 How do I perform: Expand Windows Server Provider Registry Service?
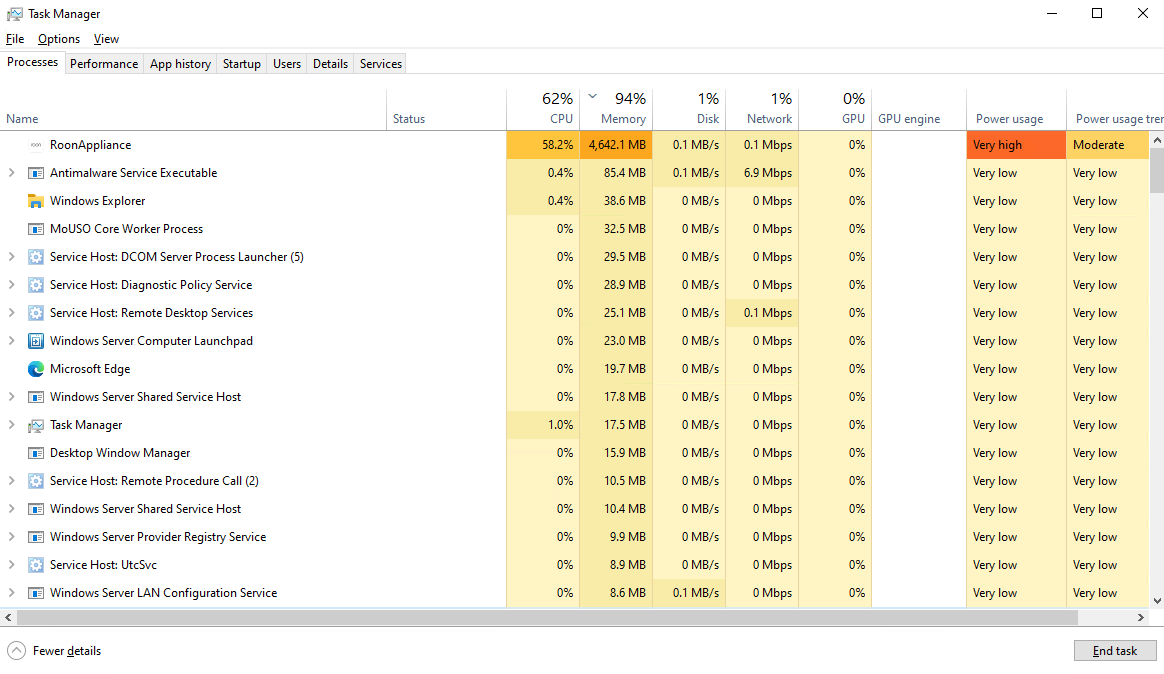tap(11, 537)
